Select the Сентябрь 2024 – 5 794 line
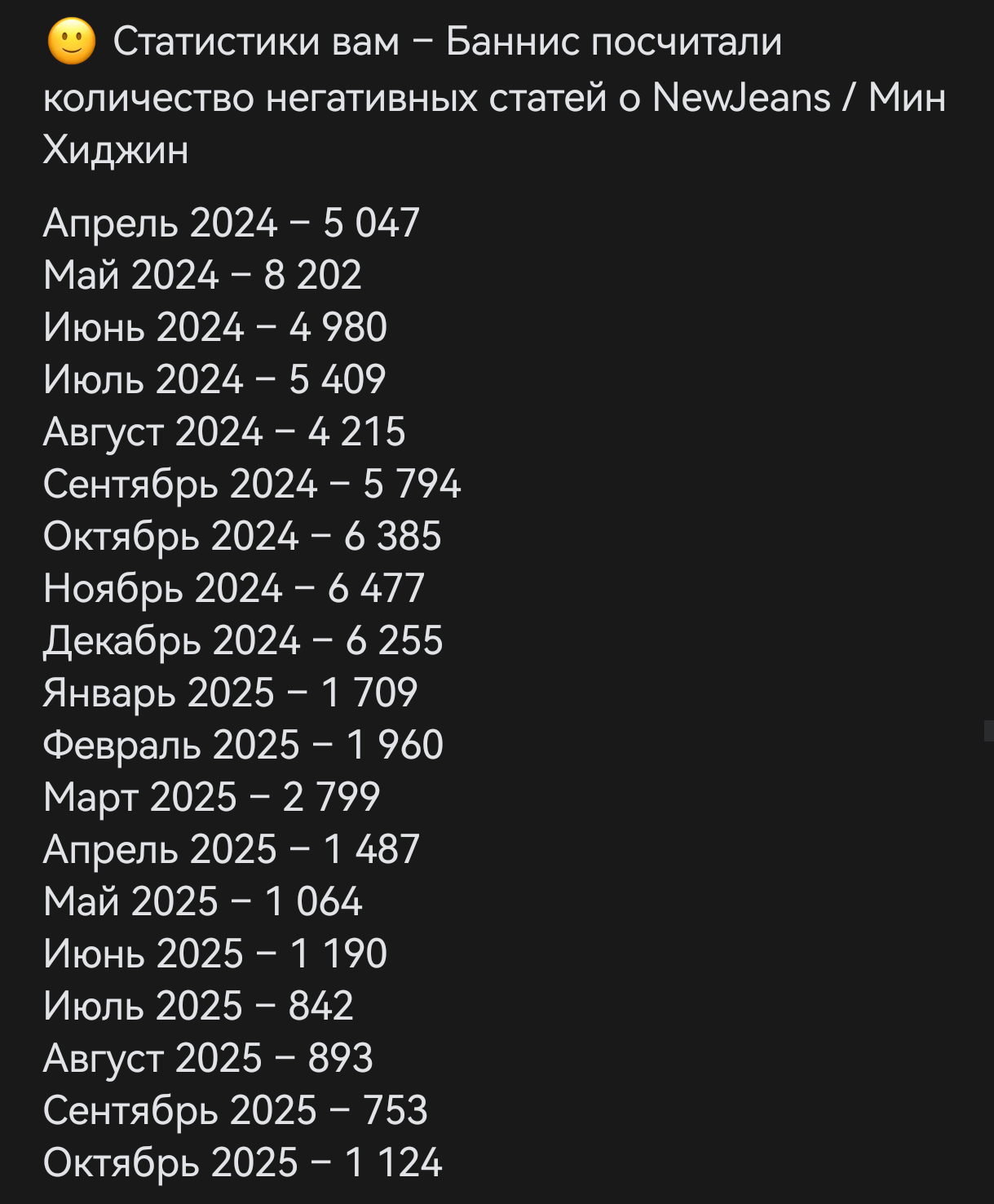The height and width of the screenshot is (1204, 994). click(251, 484)
